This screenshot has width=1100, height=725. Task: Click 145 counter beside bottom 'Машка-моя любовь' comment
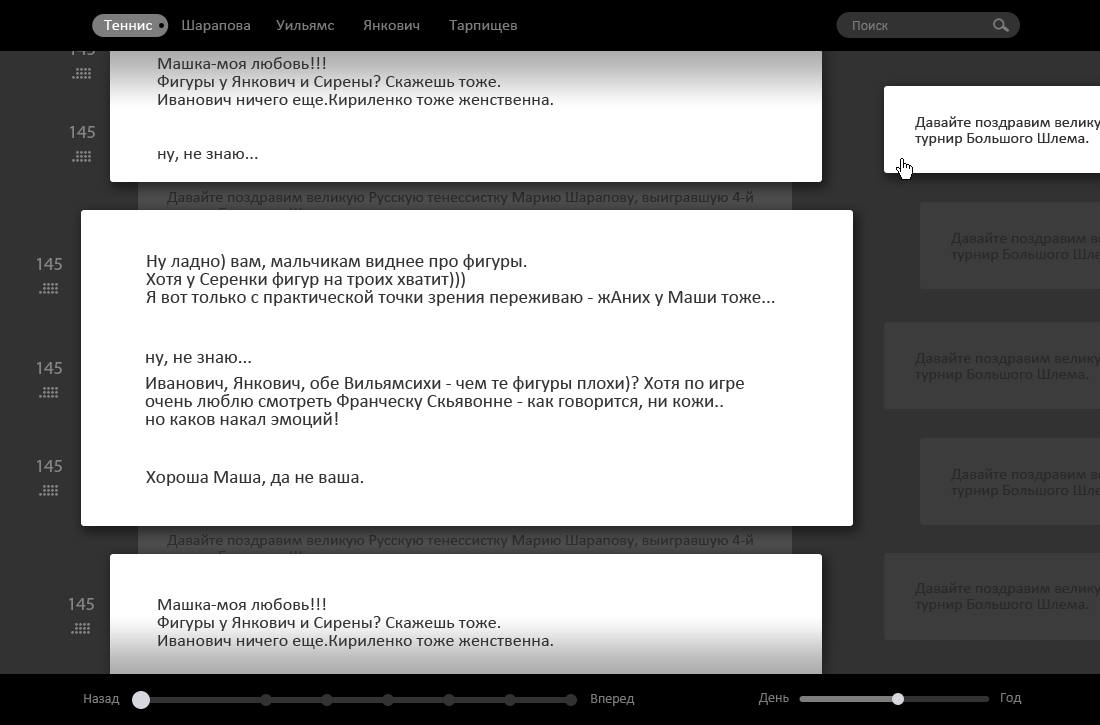pyautogui.click(x=81, y=604)
